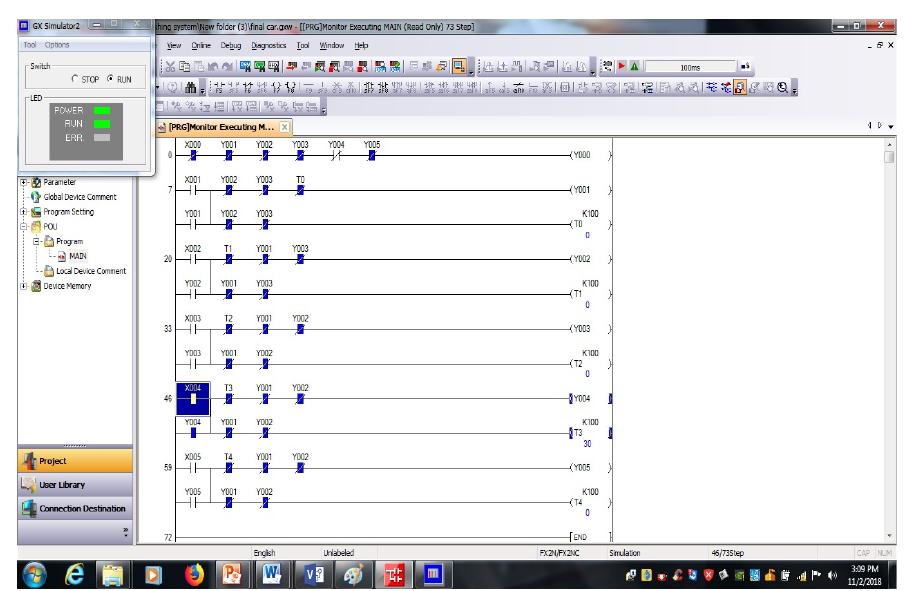Expand the Program Setting tree node
Screen dimensions: 906x591
[24, 212]
